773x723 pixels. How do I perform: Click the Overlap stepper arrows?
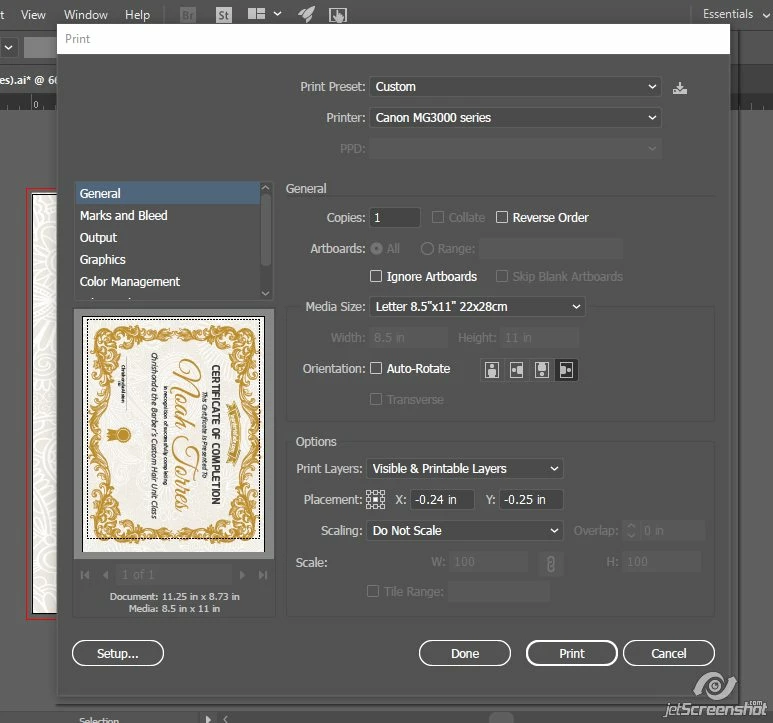point(631,530)
